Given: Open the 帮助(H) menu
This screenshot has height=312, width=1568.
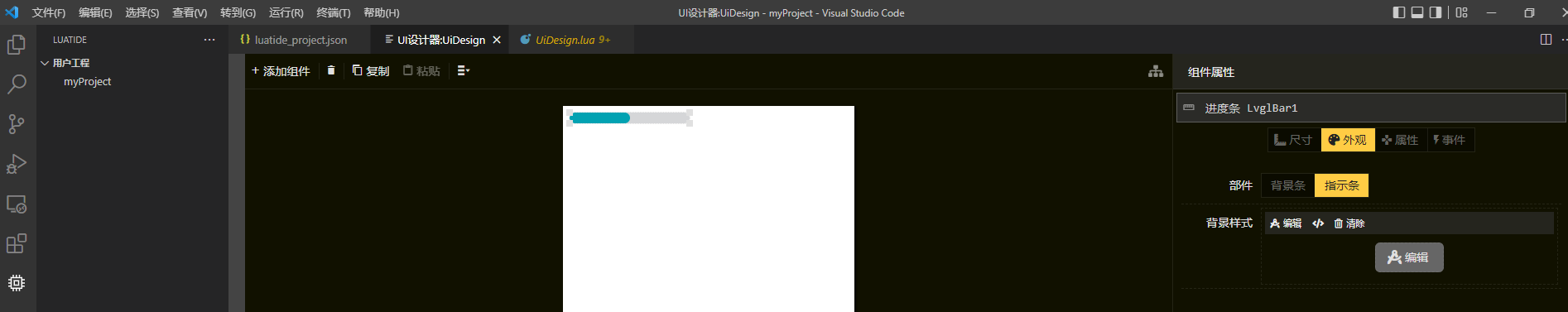Looking at the screenshot, I should coord(382,12).
